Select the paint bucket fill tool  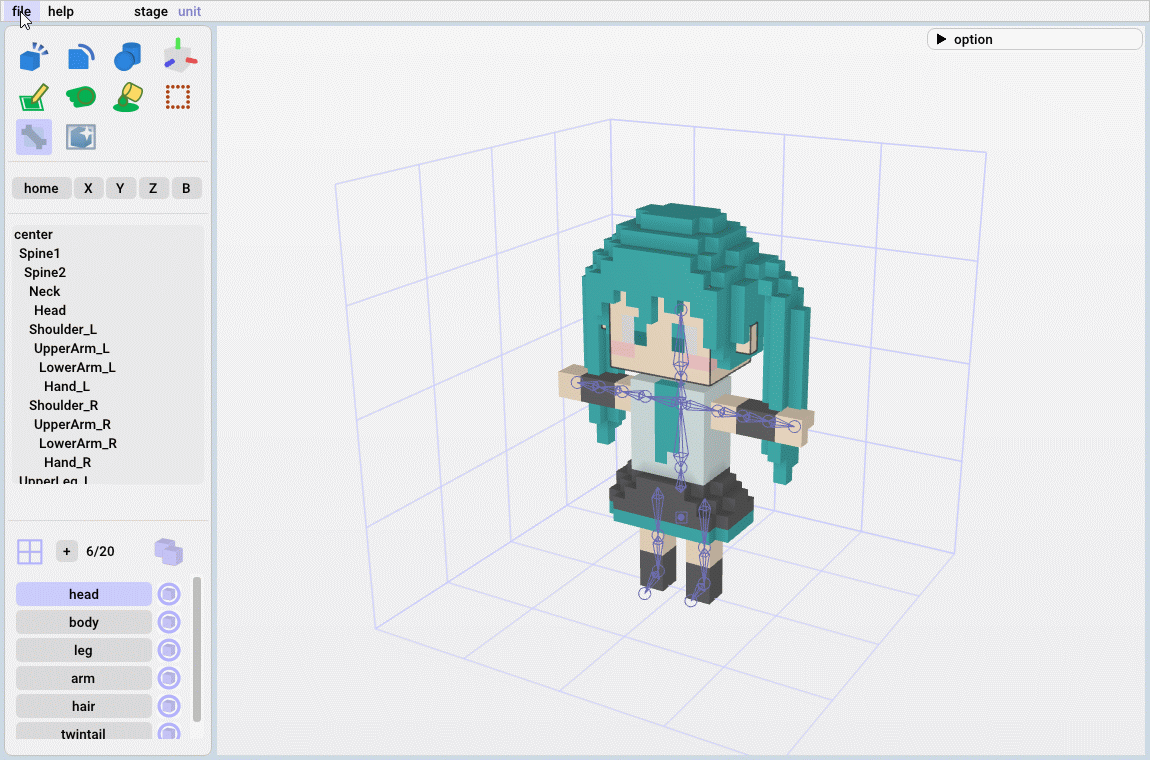tap(128, 97)
